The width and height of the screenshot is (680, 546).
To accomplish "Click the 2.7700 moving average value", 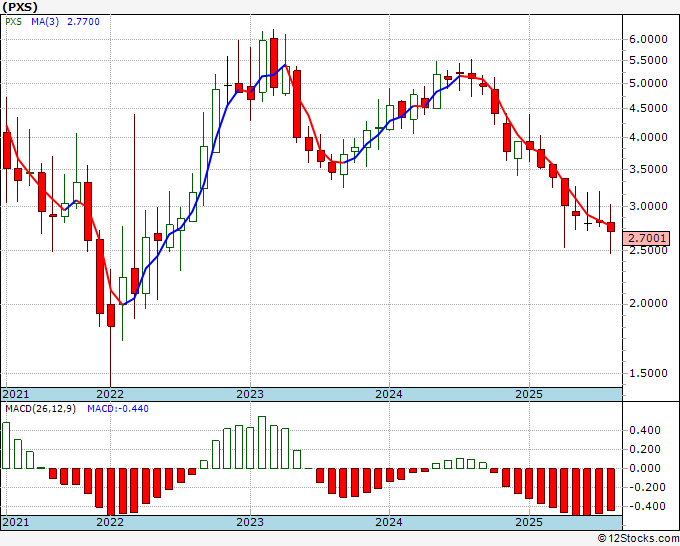I will [x=83, y=22].
